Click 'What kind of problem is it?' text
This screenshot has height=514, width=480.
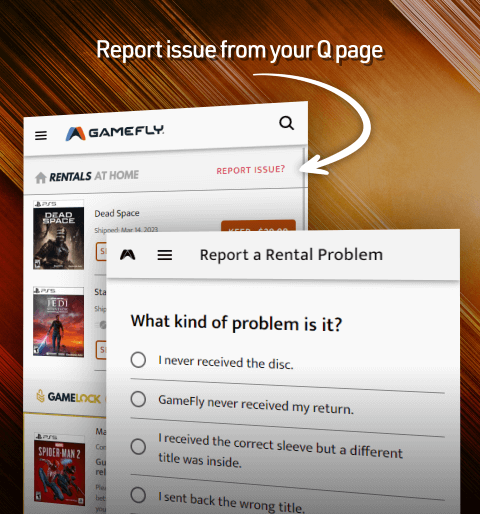[236, 323]
